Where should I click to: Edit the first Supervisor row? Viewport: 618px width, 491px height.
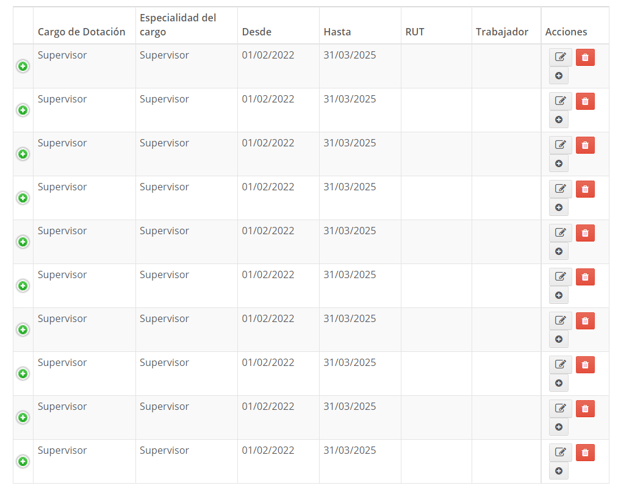click(560, 57)
